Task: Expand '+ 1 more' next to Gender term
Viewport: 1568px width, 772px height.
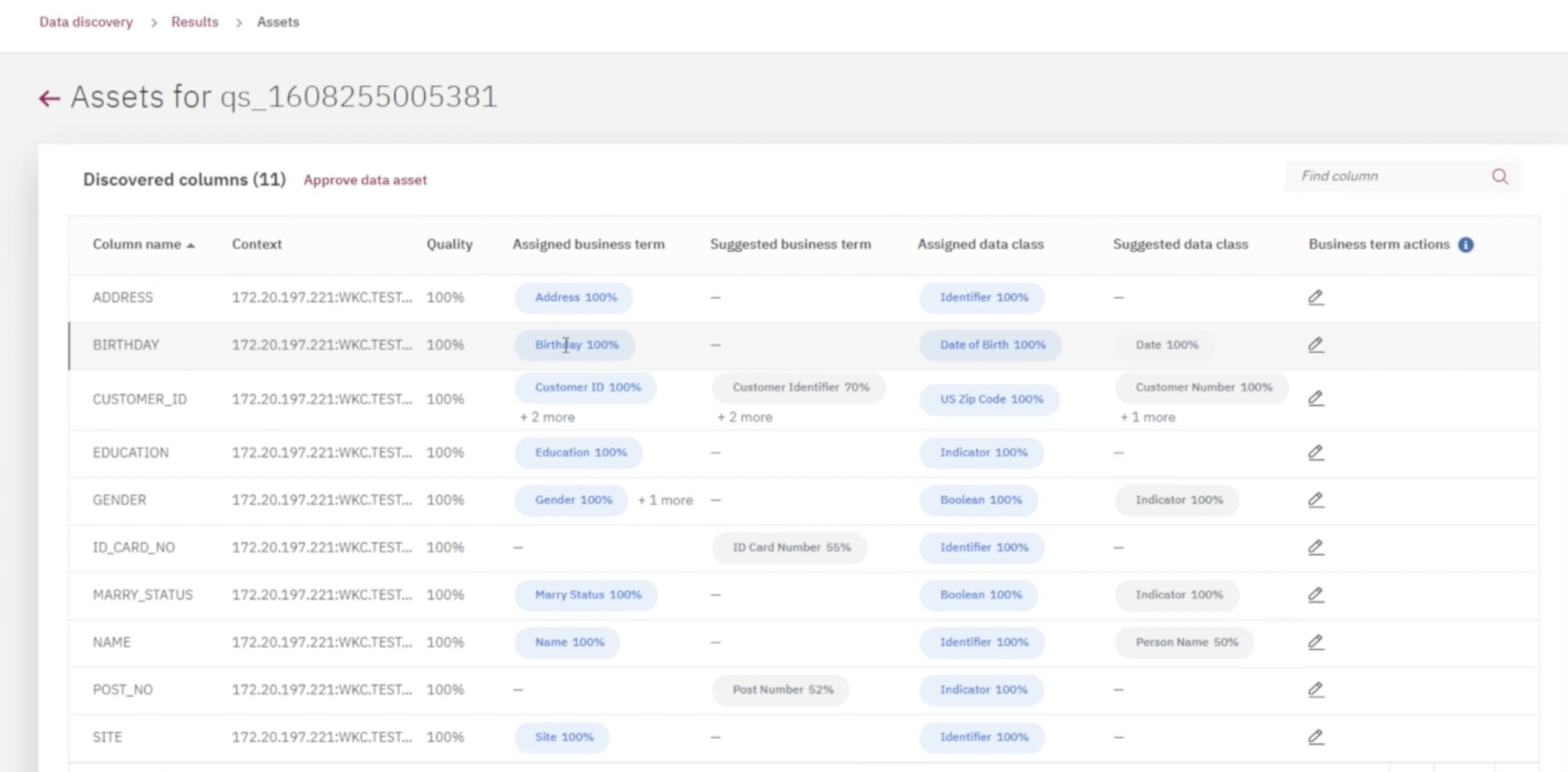Action: click(x=665, y=500)
